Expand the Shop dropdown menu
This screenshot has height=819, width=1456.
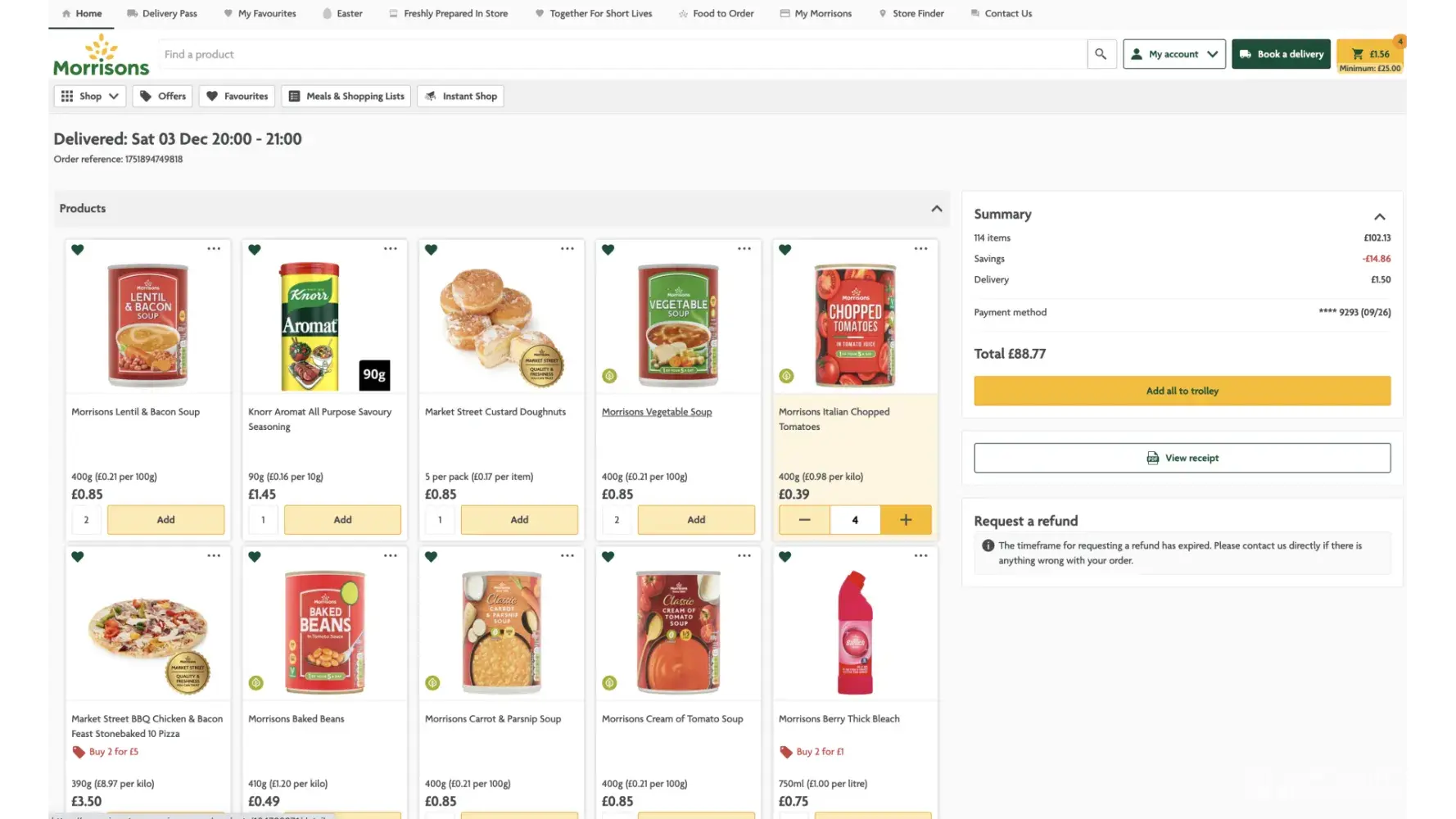90,96
